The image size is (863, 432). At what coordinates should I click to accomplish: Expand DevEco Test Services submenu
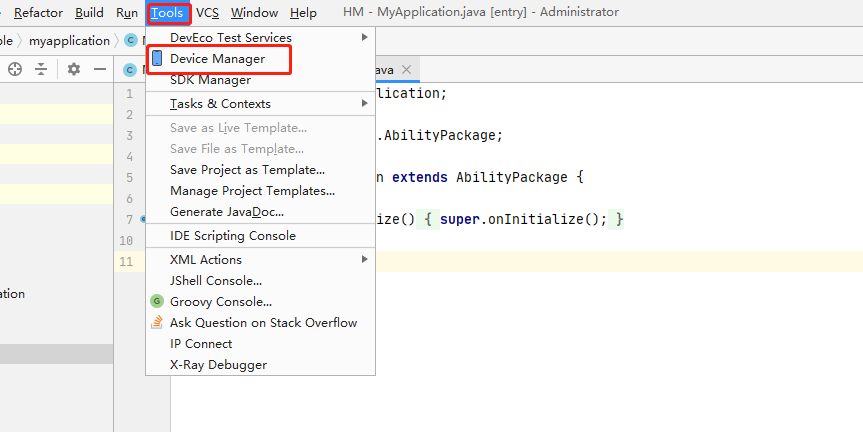[x=260, y=37]
